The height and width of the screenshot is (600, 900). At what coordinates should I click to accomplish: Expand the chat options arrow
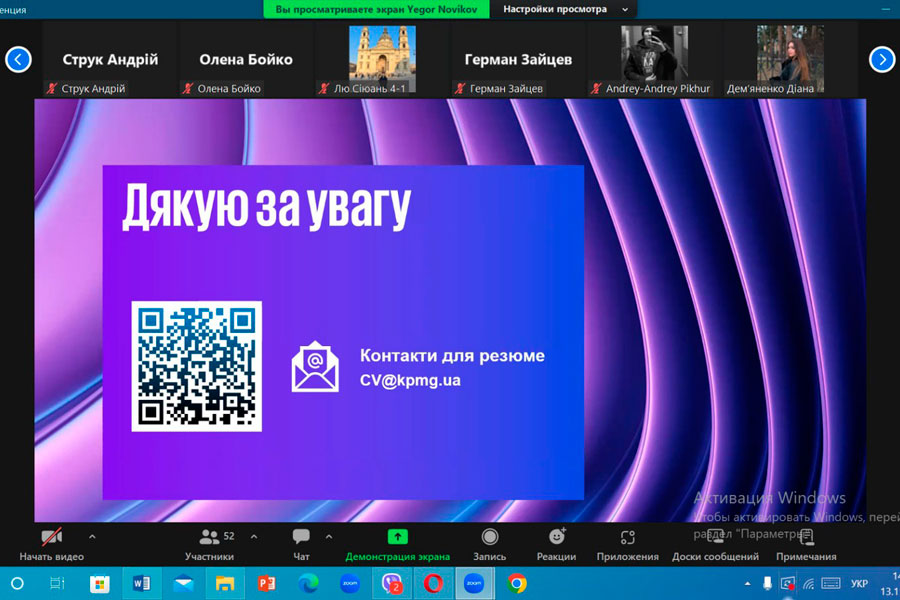tap(329, 536)
